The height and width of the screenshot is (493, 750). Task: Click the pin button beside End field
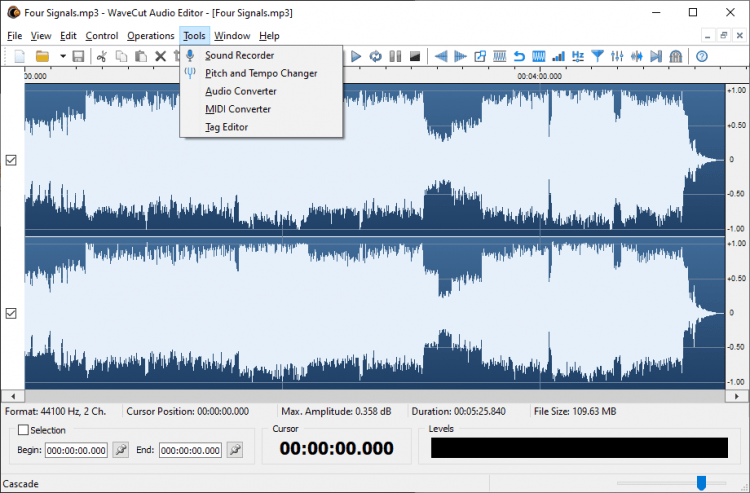235,450
